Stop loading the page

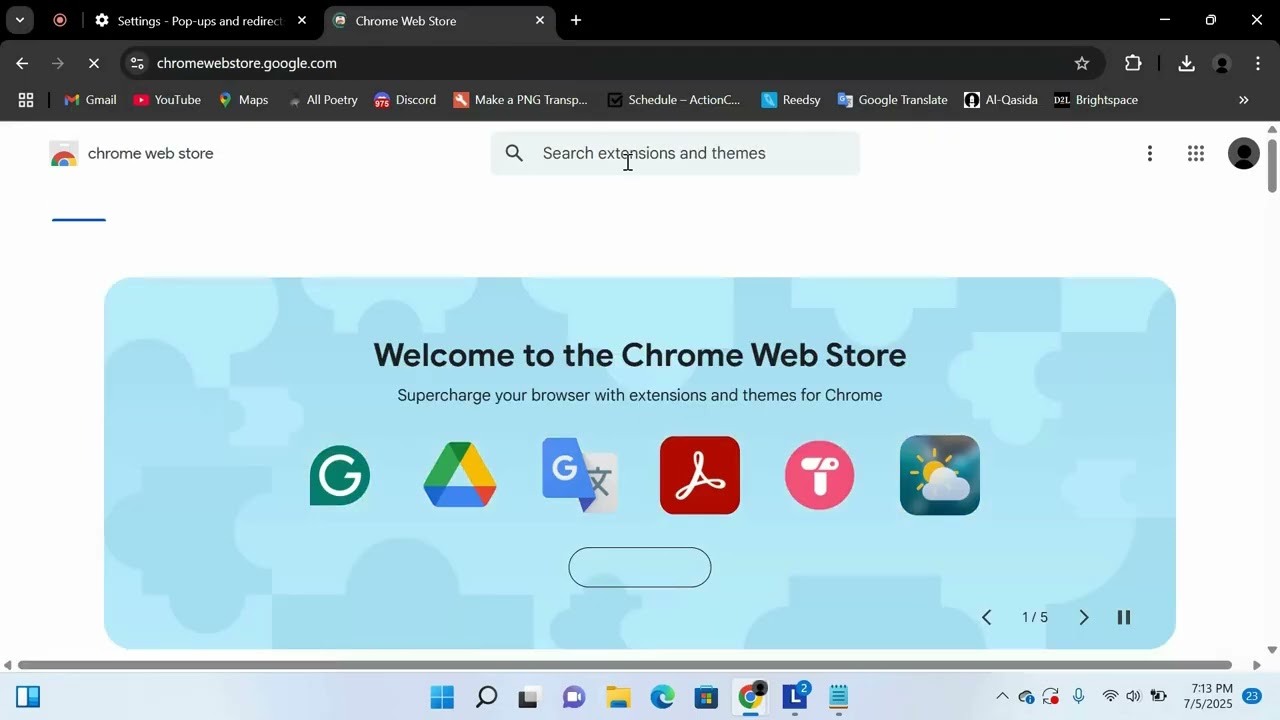click(93, 63)
